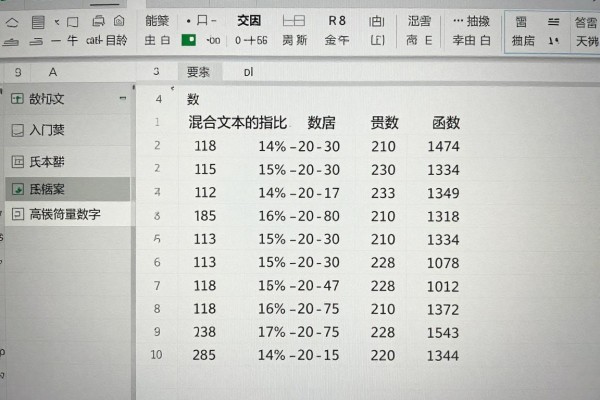Viewport: 600px width, 400px height.
Task: Click the 能繁 ribbon button
Action: tap(157, 21)
